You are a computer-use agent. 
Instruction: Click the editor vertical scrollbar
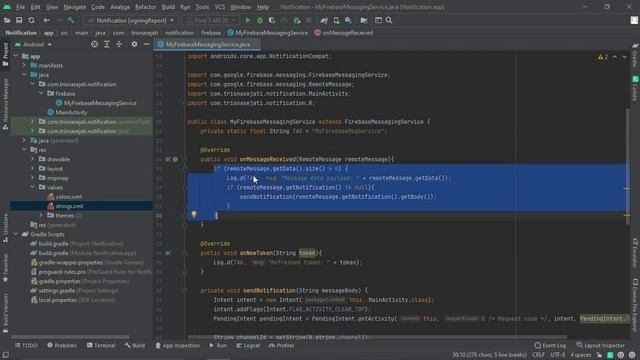click(627, 167)
